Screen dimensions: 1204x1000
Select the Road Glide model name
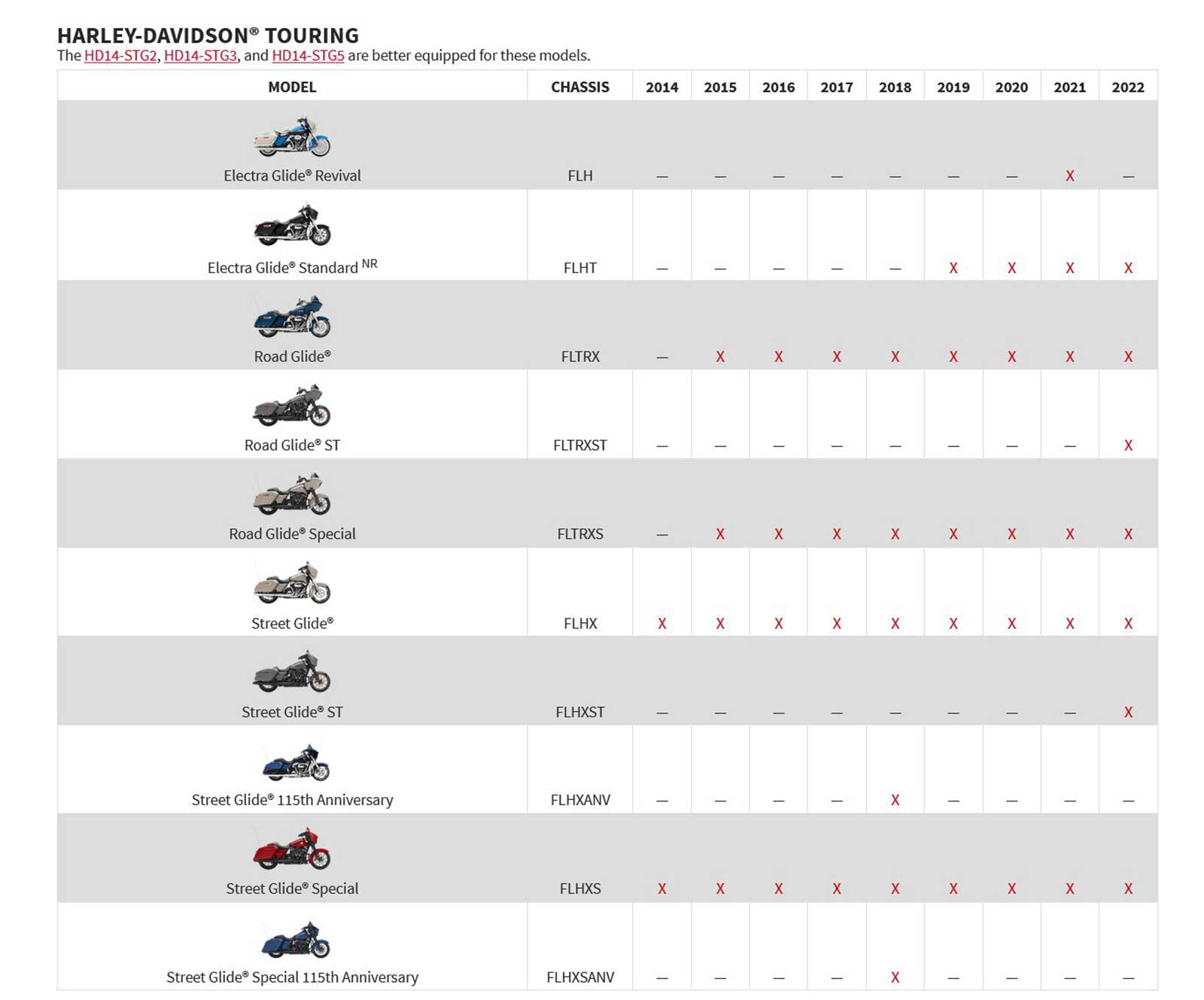tap(292, 356)
